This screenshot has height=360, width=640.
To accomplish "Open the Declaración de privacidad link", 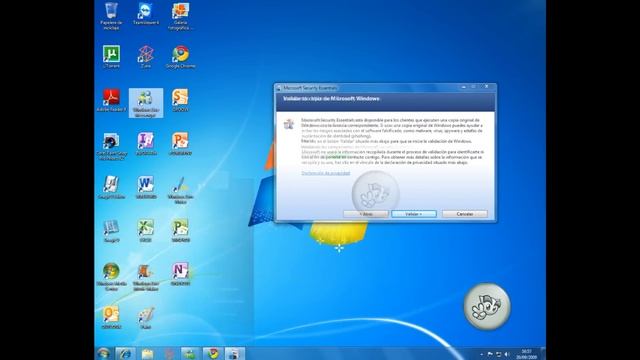I will pos(325,173).
